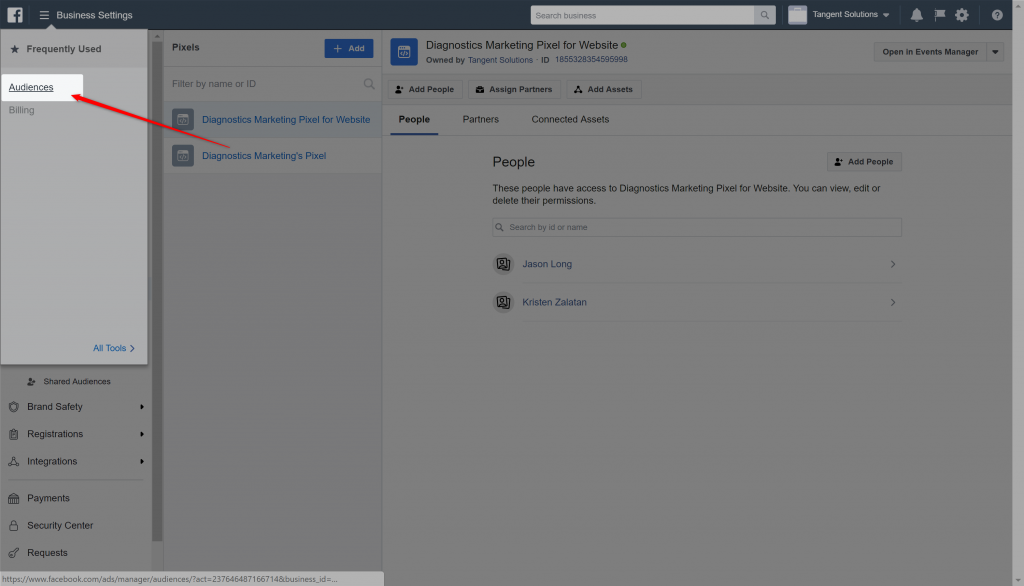Open the Kristen Zalatan name link
This screenshot has width=1024, height=586.
point(554,302)
